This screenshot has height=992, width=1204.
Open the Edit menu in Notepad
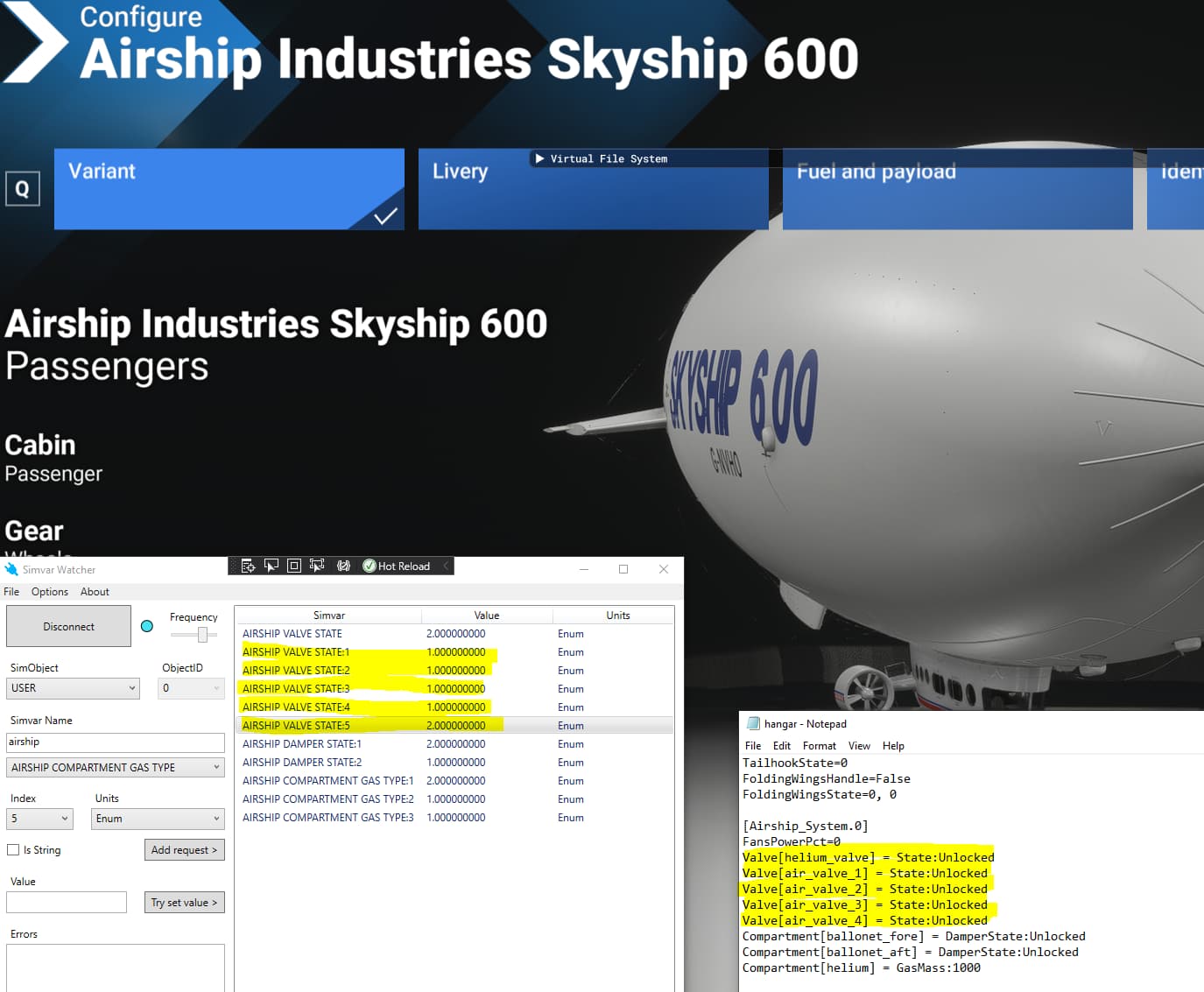[782, 746]
